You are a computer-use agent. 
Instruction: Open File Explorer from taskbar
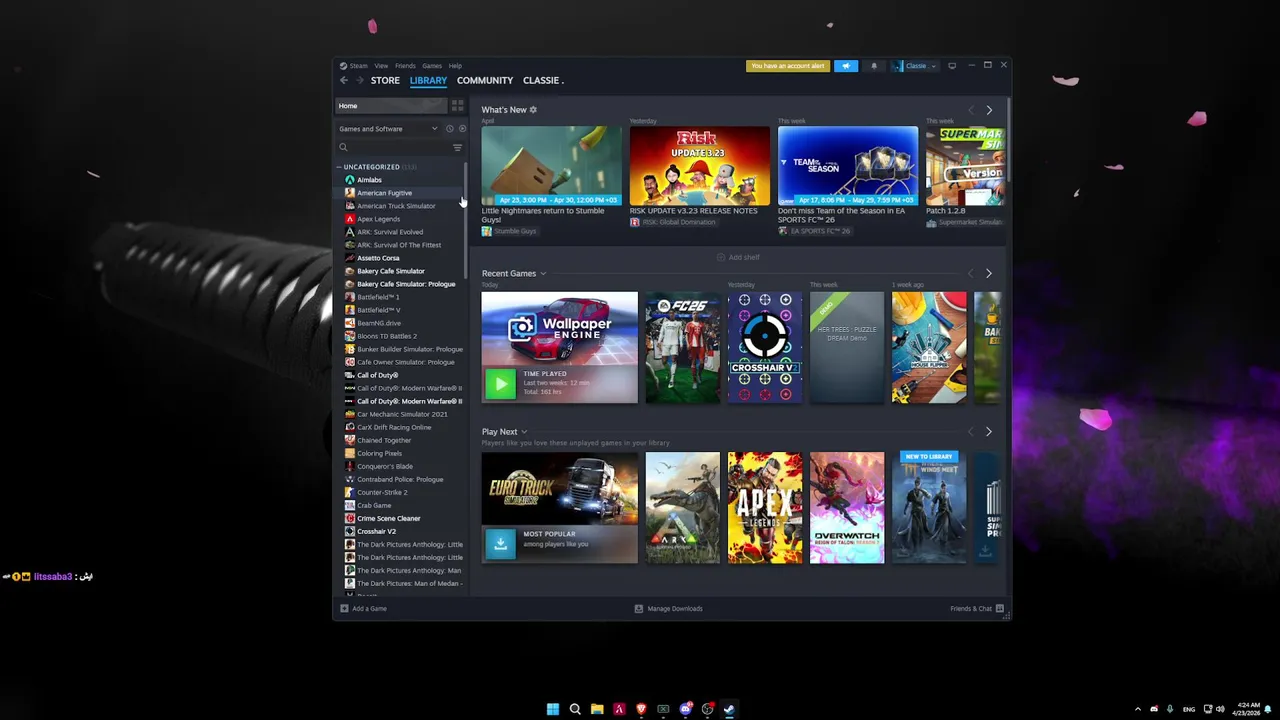tap(597, 709)
